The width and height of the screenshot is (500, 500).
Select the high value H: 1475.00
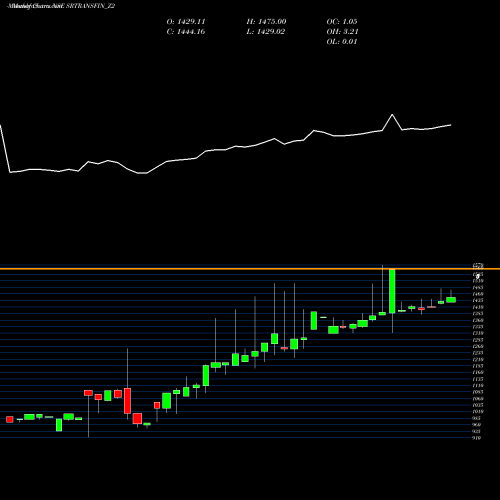click(x=266, y=22)
